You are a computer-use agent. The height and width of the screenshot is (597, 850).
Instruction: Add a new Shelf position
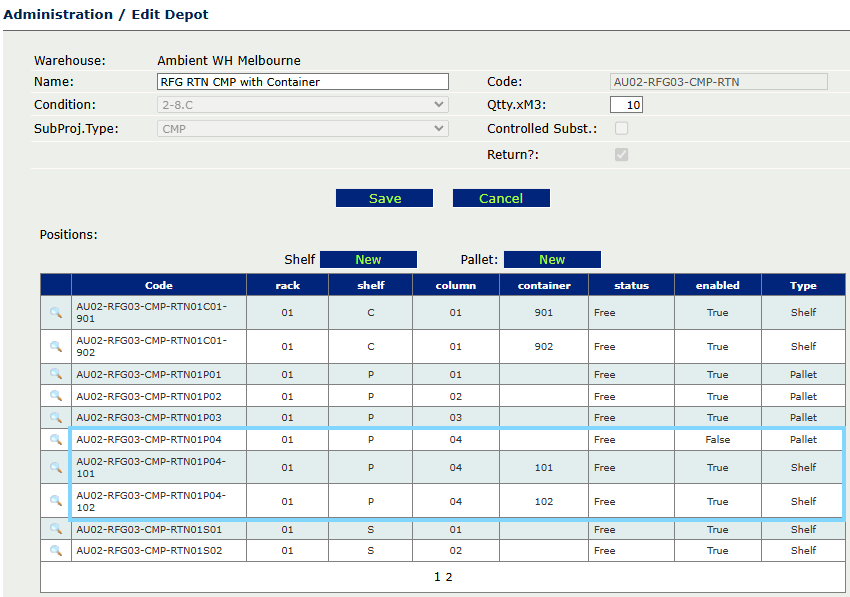pos(368,259)
